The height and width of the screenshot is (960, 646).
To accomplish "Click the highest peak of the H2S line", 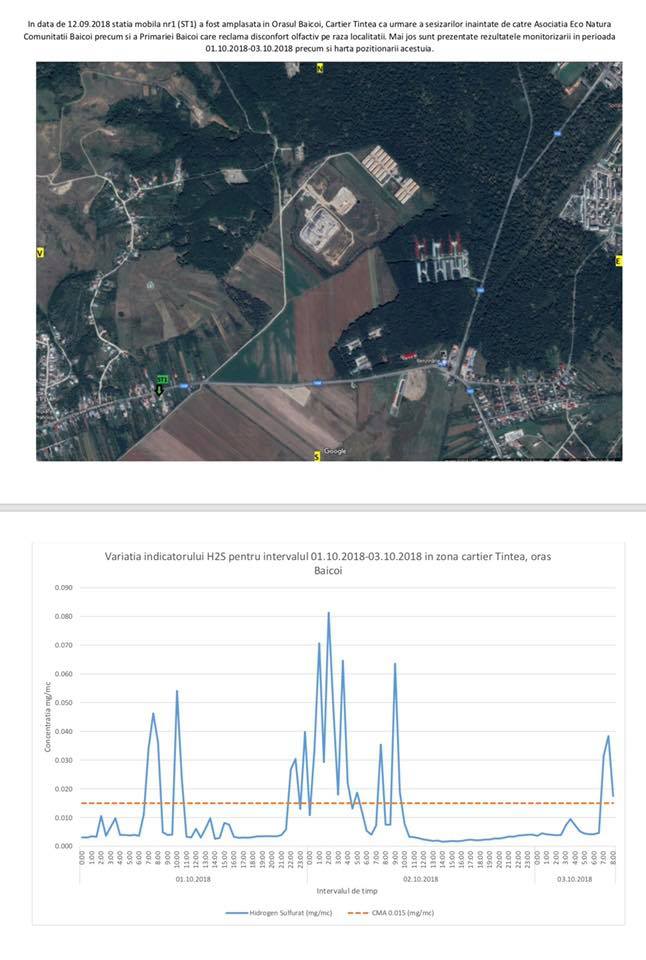I will (x=328, y=613).
